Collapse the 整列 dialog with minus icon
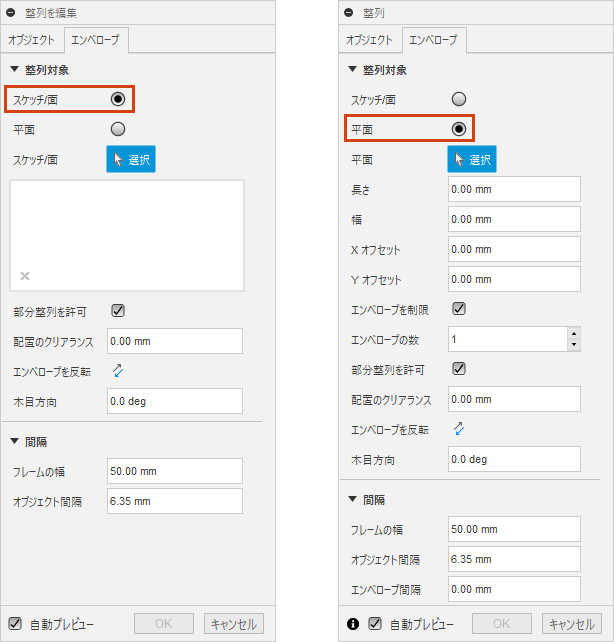The image size is (614, 642). (x=349, y=13)
